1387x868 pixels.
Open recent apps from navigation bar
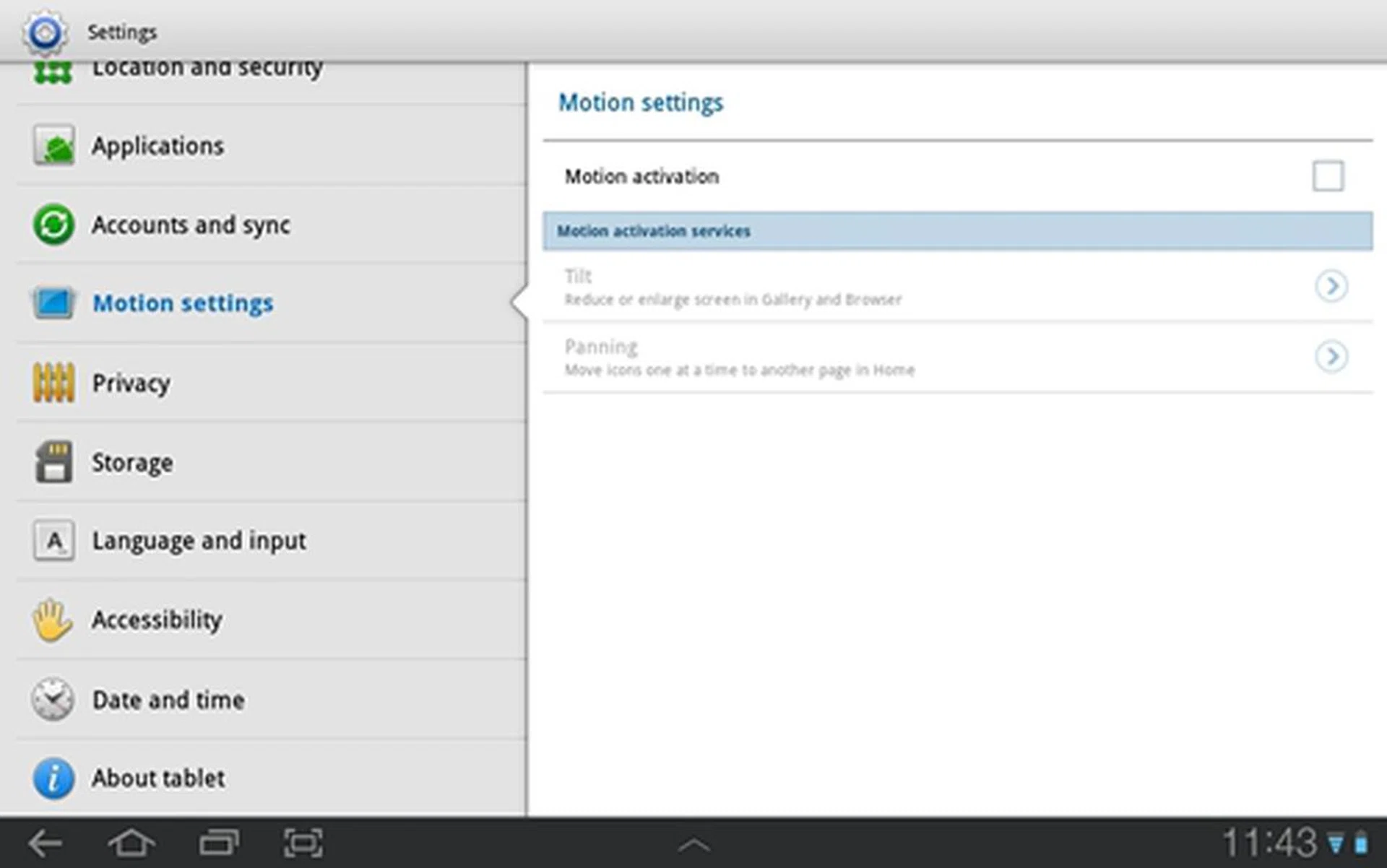pos(218,843)
